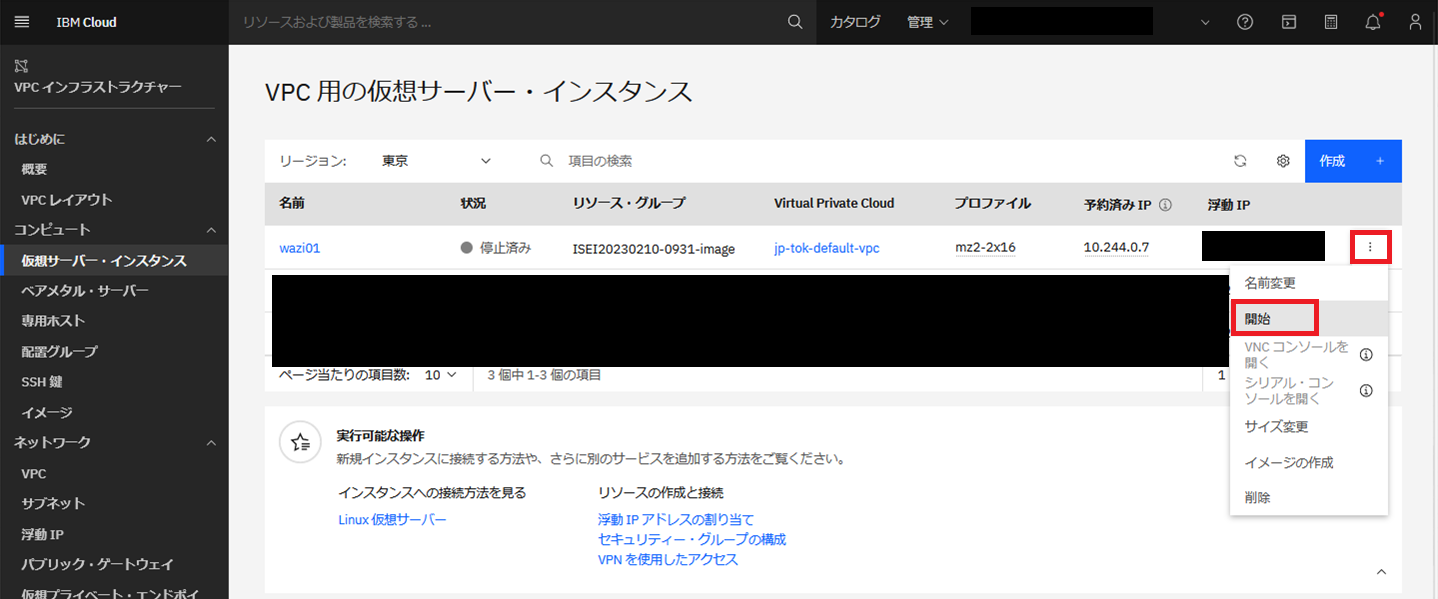This screenshot has width=1438, height=599.
Task: Open the notifications bell
Action: [1373, 22]
